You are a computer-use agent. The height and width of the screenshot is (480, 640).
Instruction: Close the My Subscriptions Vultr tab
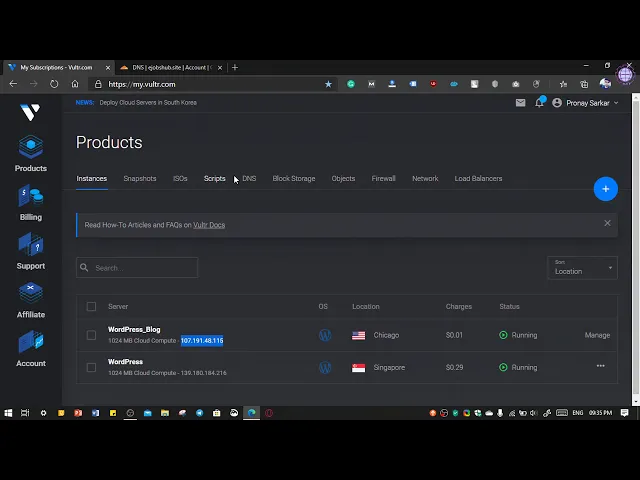[x=108, y=68]
